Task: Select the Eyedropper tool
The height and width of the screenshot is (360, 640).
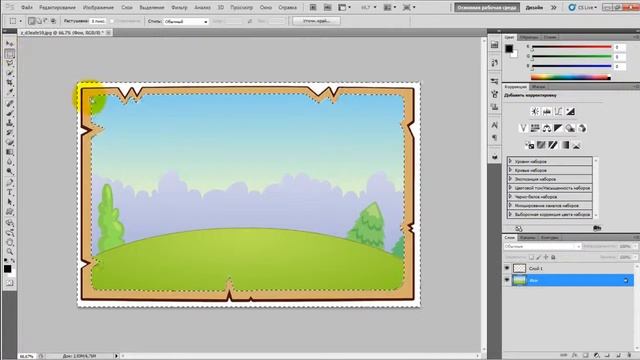Action: pyautogui.click(x=10, y=93)
